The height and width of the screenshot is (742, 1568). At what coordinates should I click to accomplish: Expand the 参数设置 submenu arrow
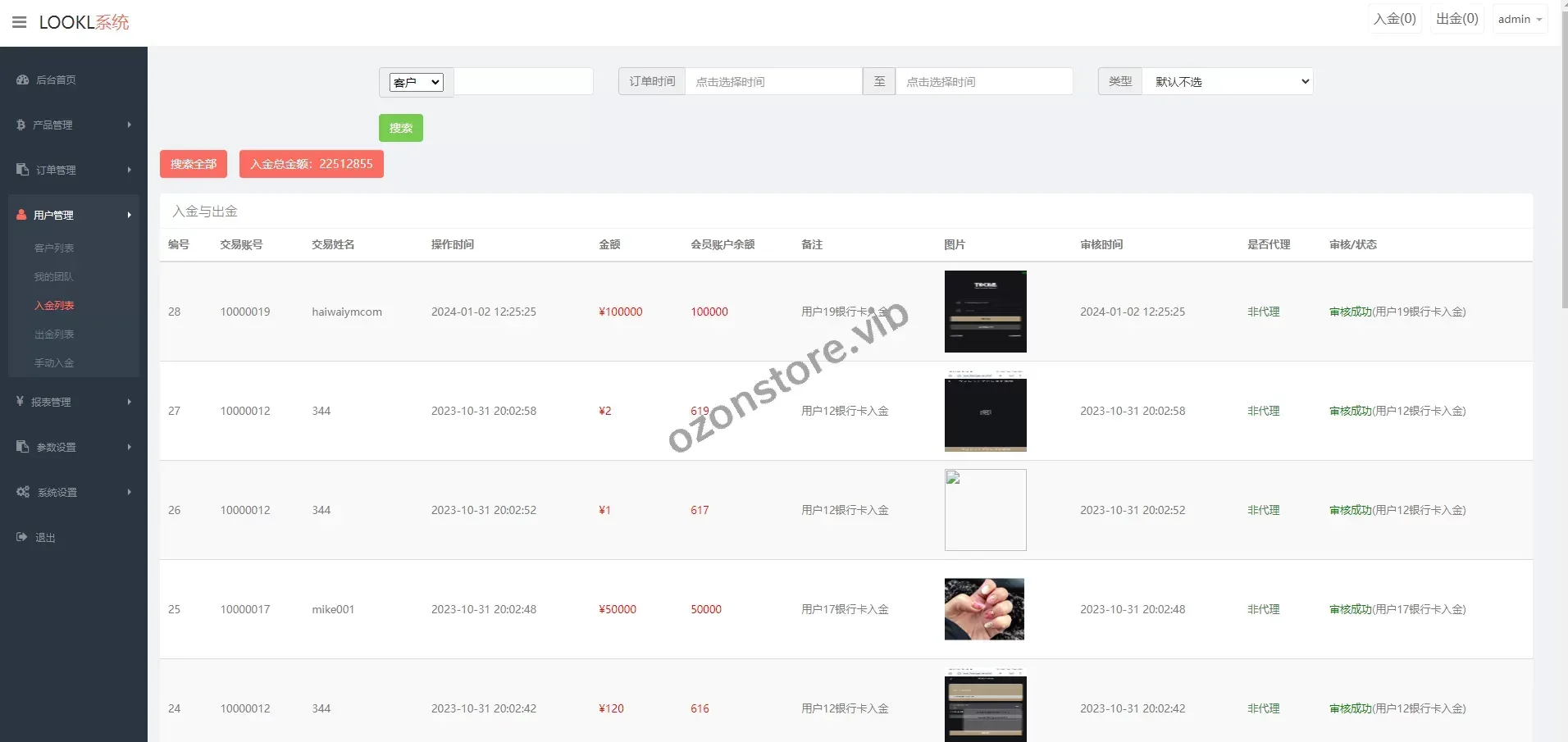[129, 447]
